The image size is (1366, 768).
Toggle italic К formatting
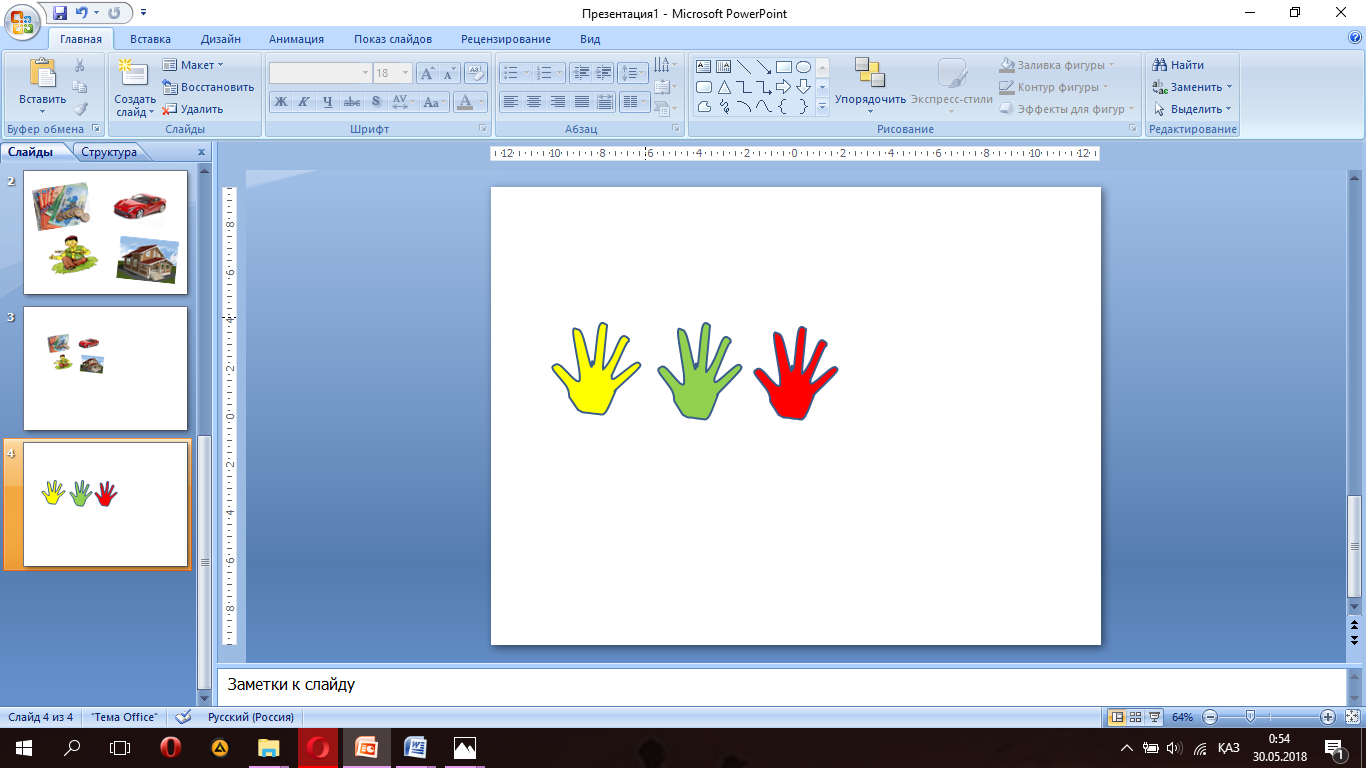(x=304, y=102)
